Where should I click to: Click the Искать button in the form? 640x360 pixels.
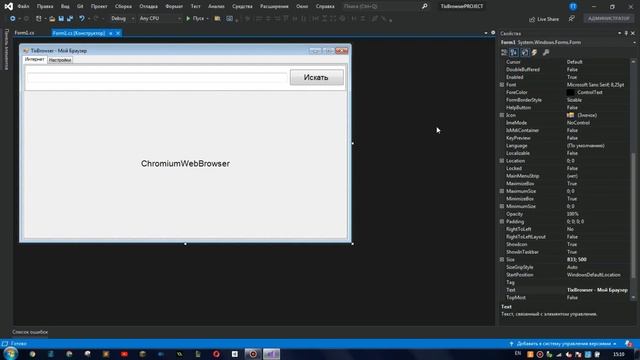point(316,77)
